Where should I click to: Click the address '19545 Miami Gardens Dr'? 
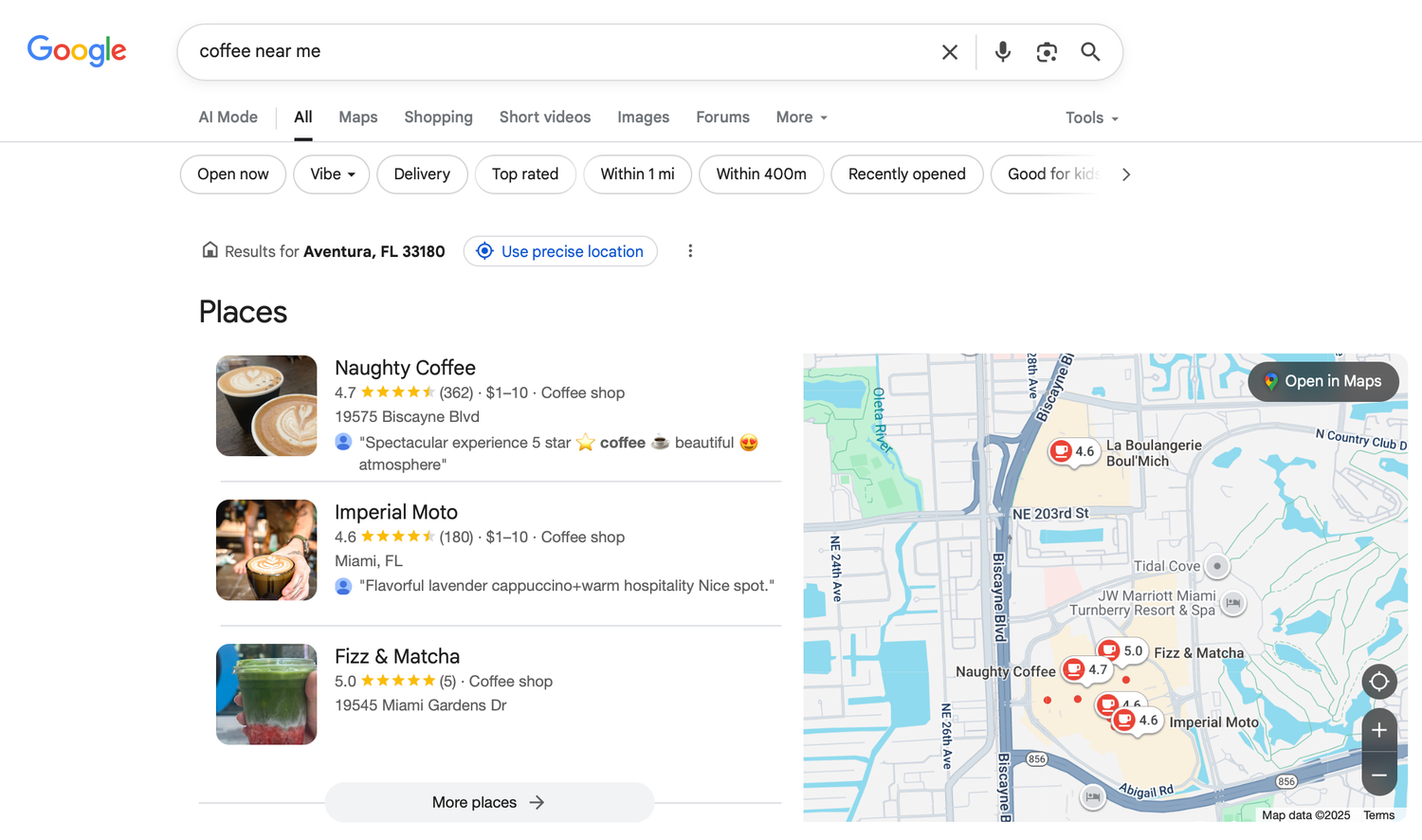coord(420,704)
